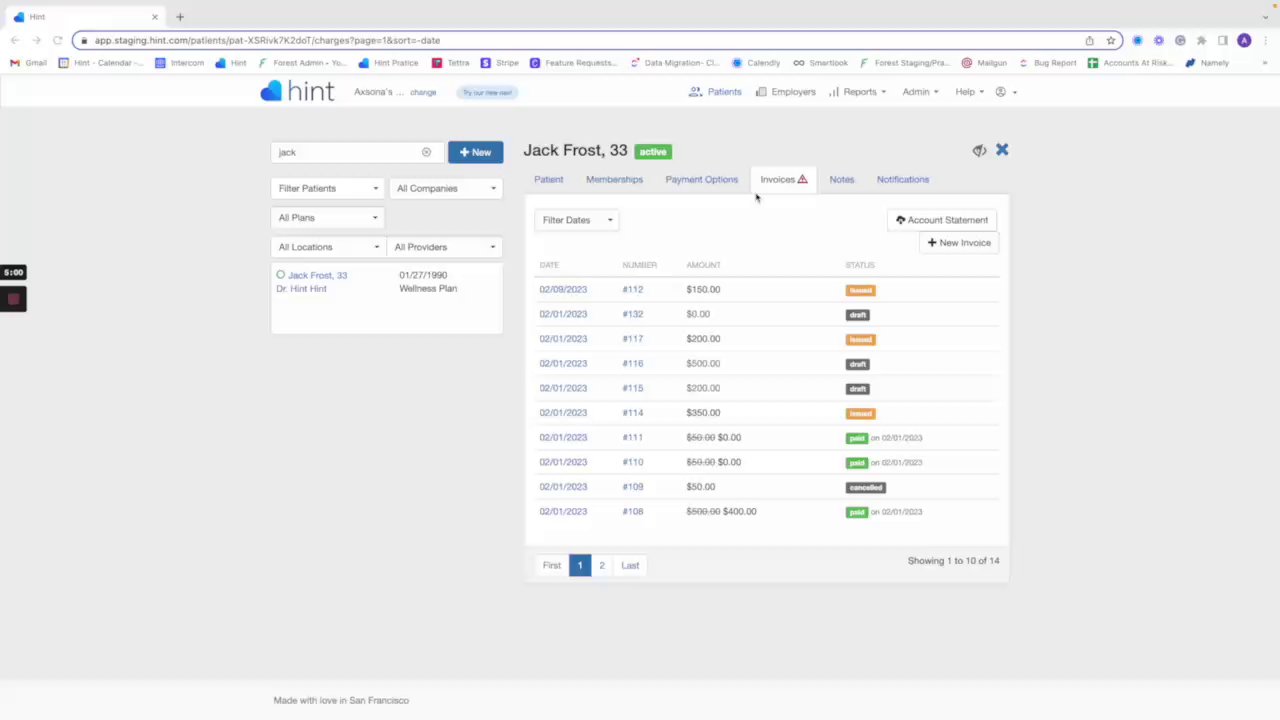Viewport: 1280px width, 720px height.
Task: Click browser address bar URL
Action: (267, 40)
